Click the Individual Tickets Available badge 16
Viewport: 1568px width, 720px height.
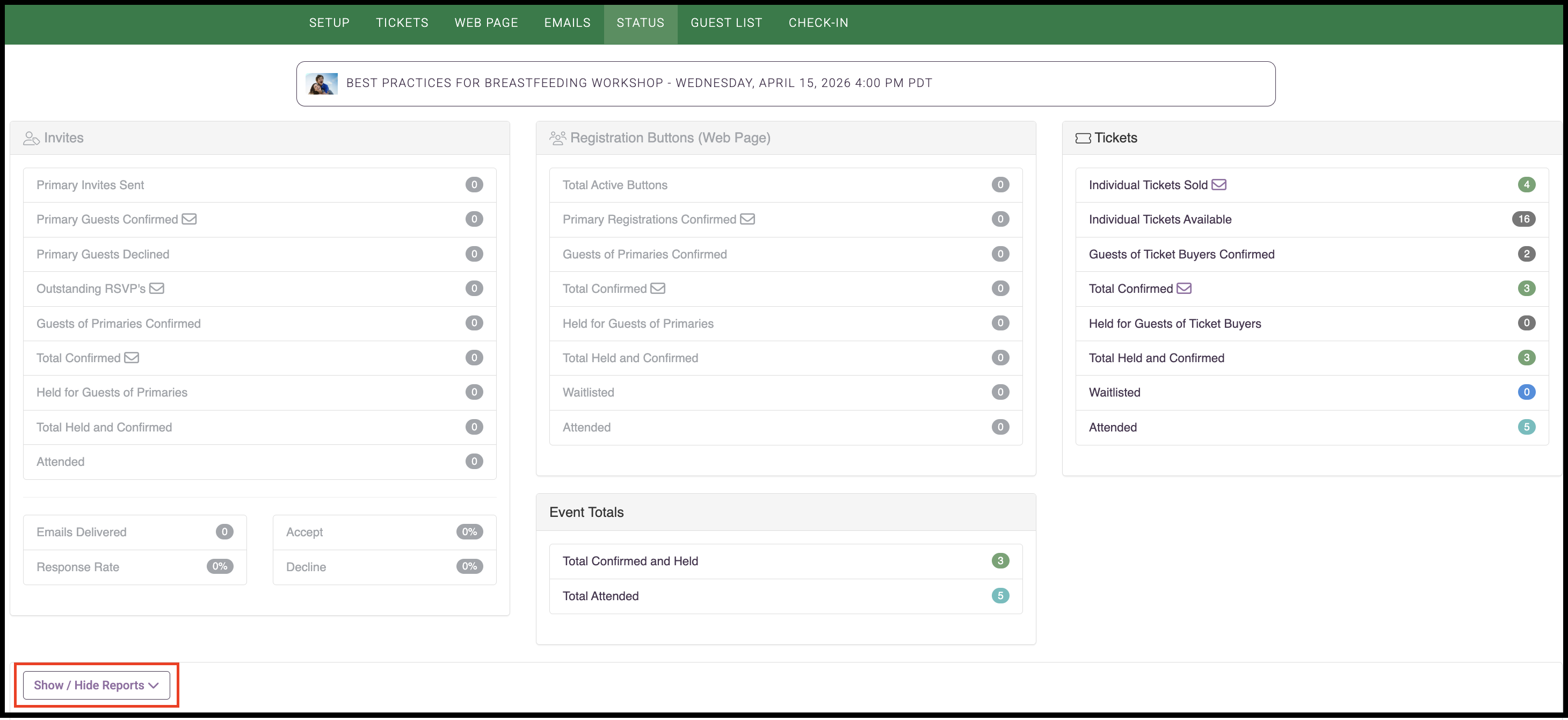[x=1523, y=219]
